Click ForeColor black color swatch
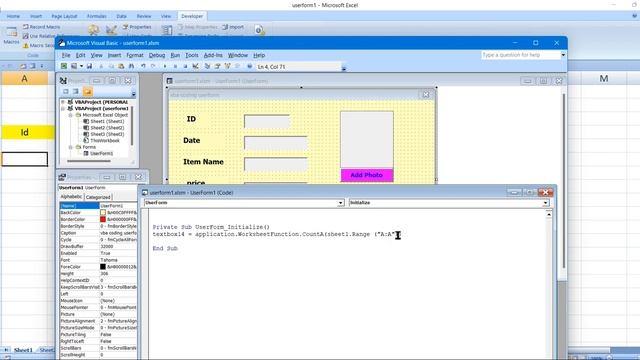640x360 pixels. coord(103,267)
